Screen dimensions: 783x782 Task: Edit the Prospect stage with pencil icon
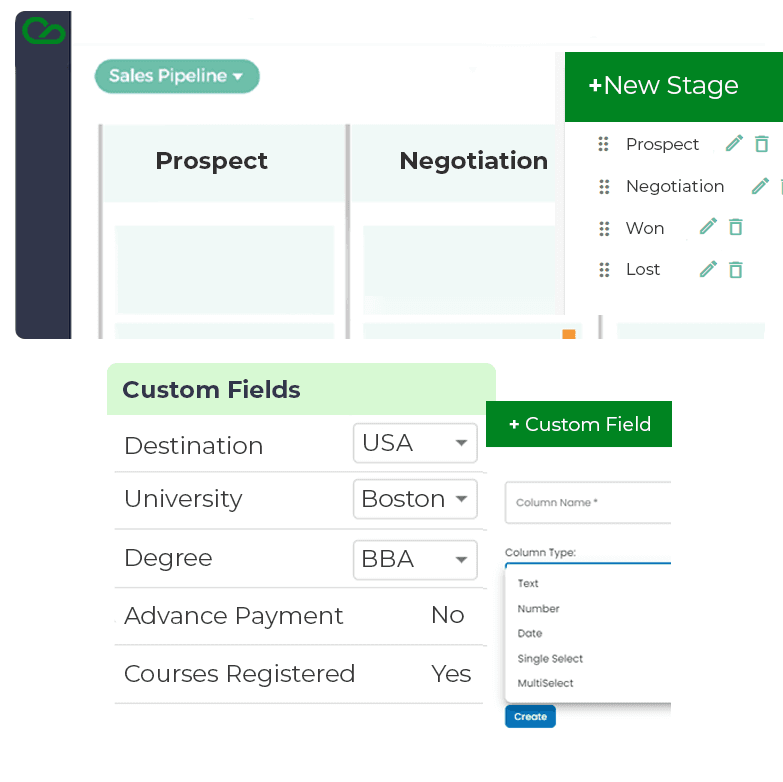734,144
